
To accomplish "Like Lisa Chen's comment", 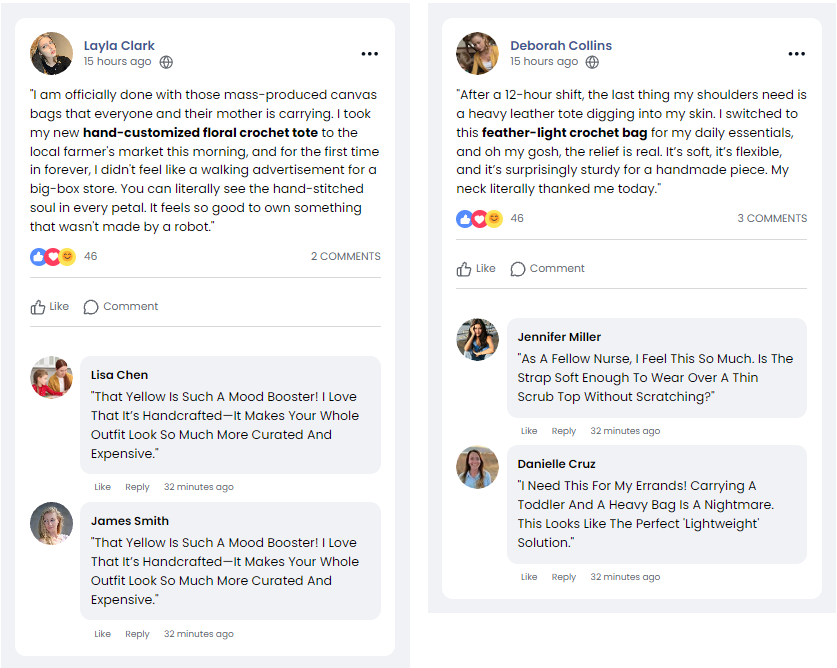I will tap(102, 487).
